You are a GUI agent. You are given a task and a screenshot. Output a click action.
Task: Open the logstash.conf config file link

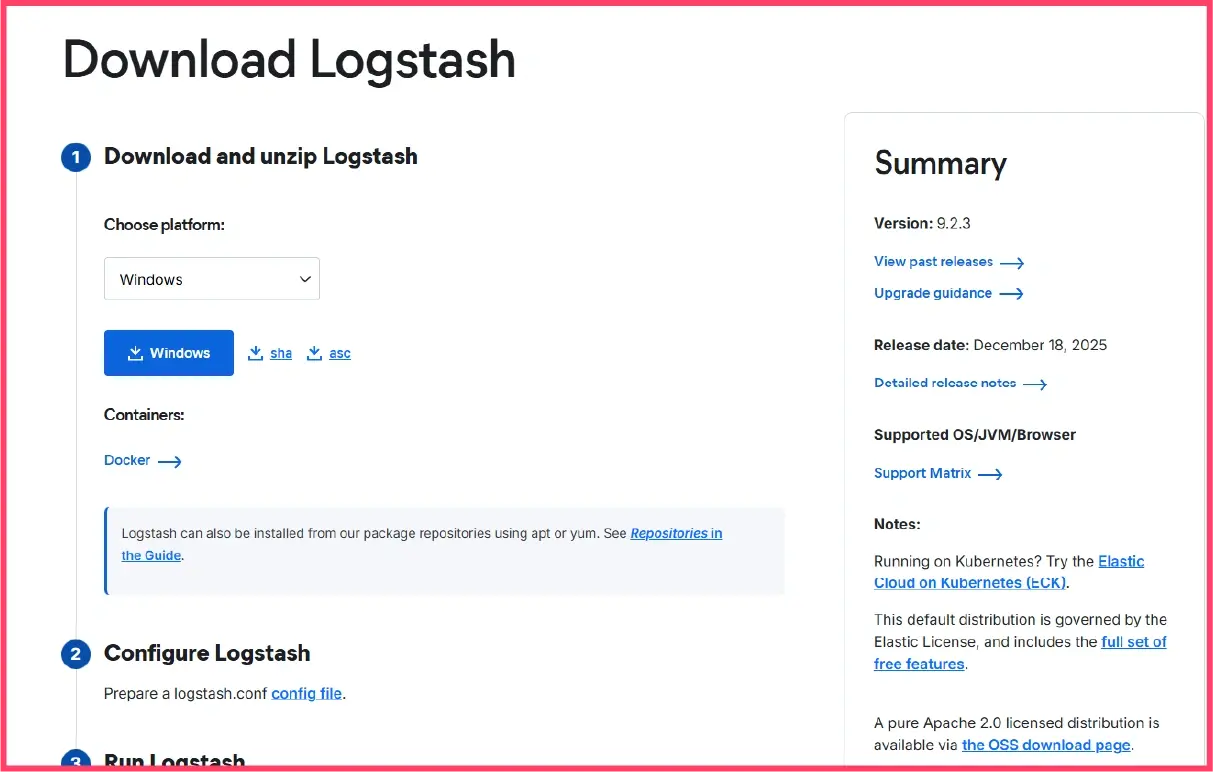tap(306, 693)
